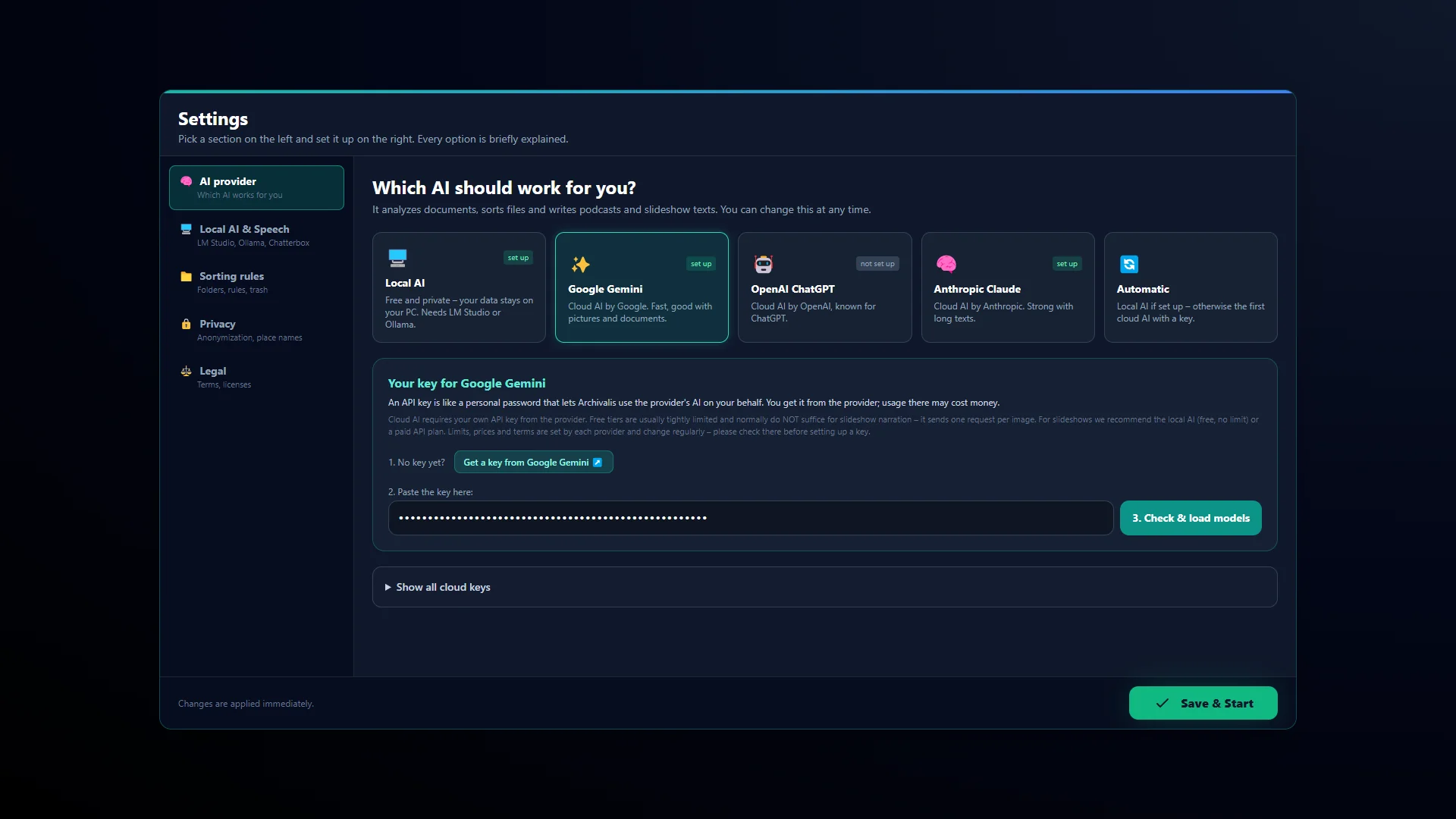Select the Local AI provider card

(459, 287)
